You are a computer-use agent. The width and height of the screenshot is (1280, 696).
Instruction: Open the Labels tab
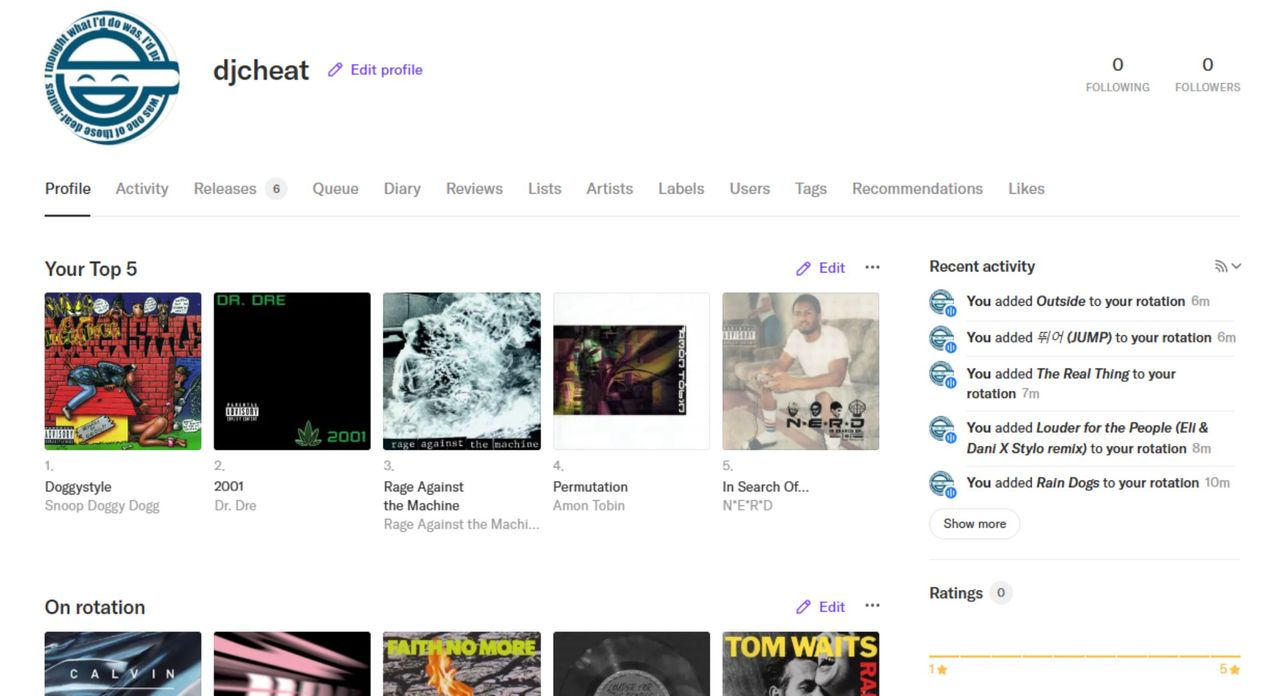click(x=681, y=188)
